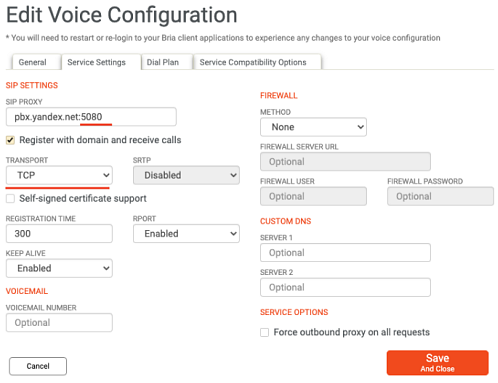Open Service Compatibility Options tab
498x383 pixels.
(257, 62)
